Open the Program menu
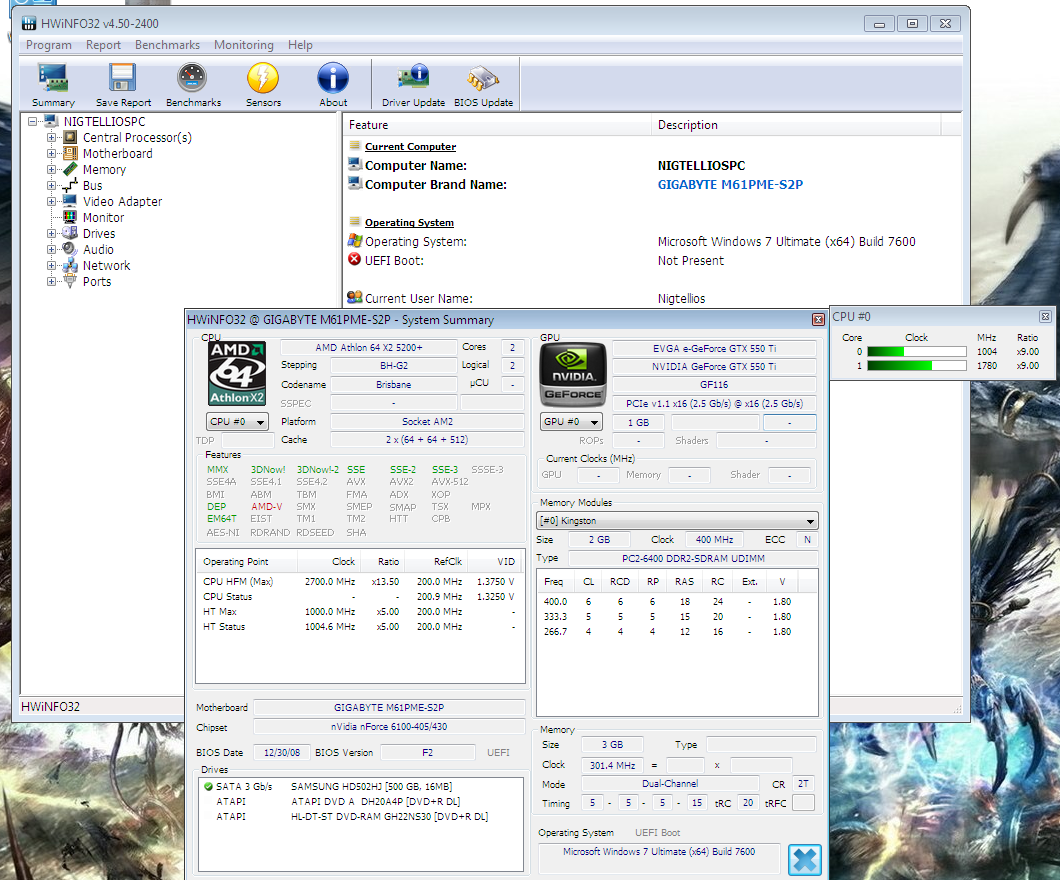 pyautogui.click(x=49, y=45)
